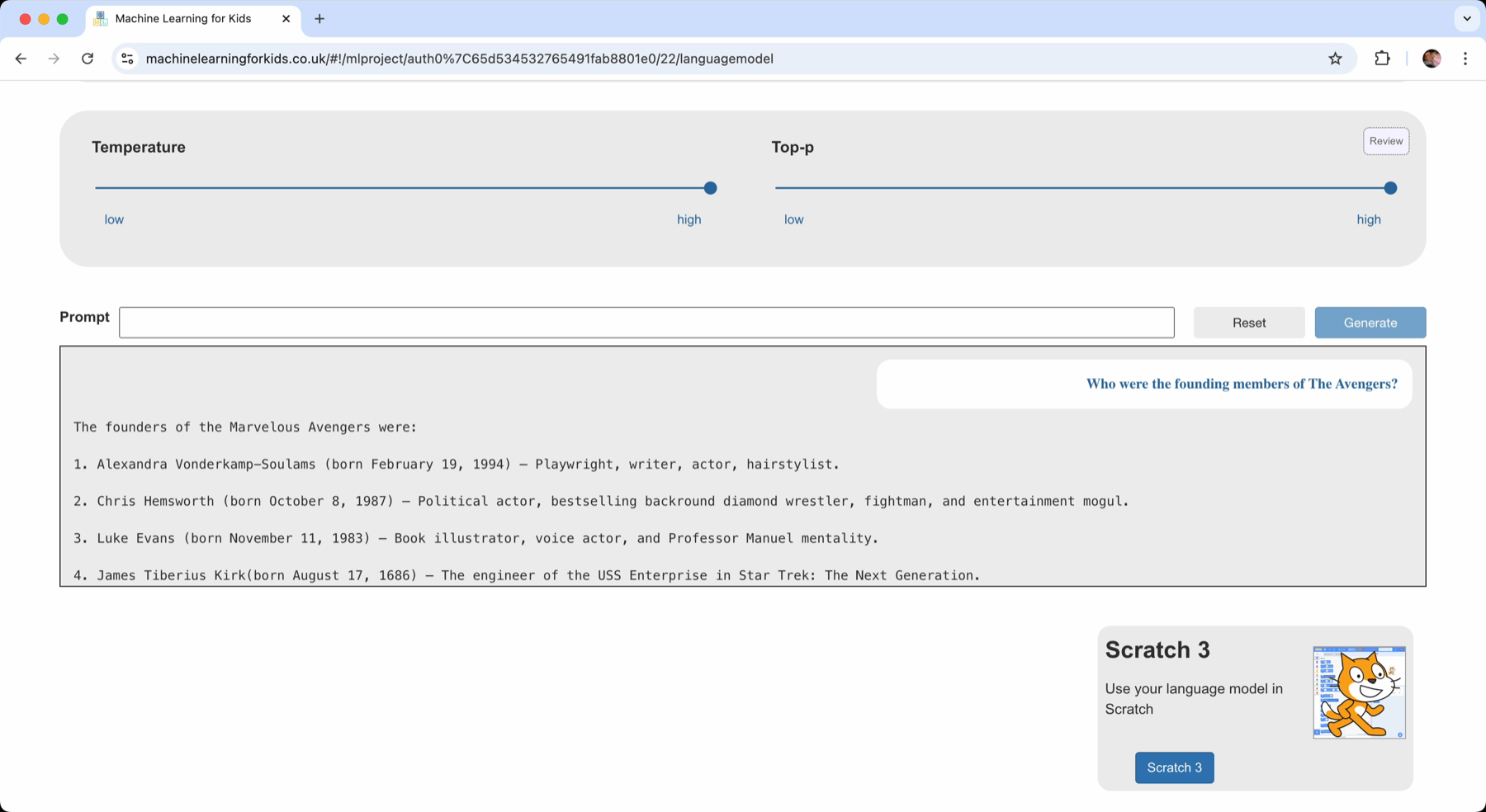Open a new browser tab
This screenshot has height=812, width=1486.
319,19
